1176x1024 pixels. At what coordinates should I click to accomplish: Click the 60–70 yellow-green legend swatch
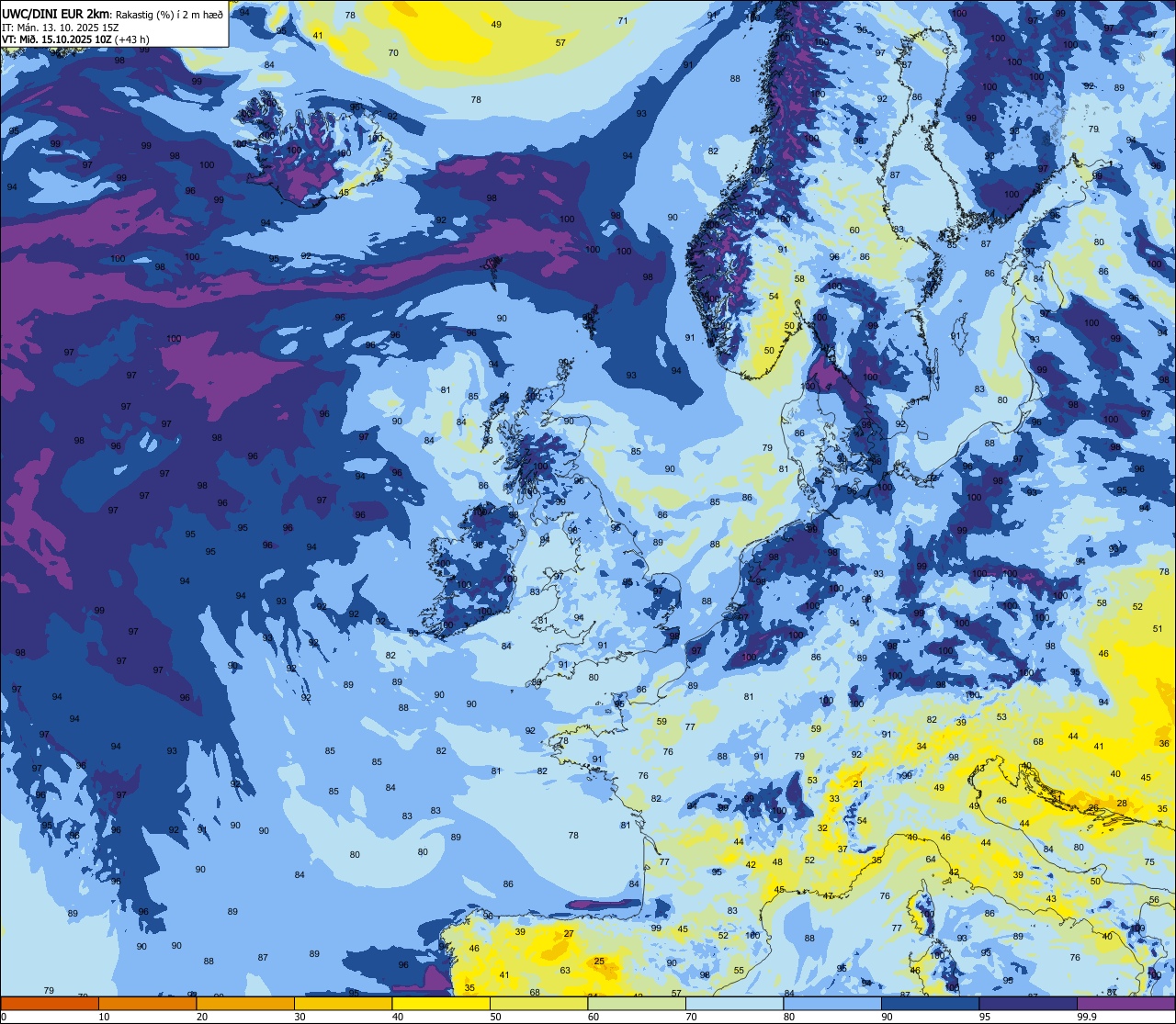click(x=637, y=1003)
